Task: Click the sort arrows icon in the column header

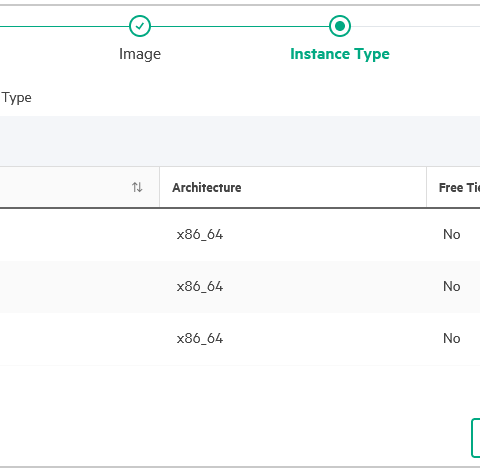Action: point(137,187)
